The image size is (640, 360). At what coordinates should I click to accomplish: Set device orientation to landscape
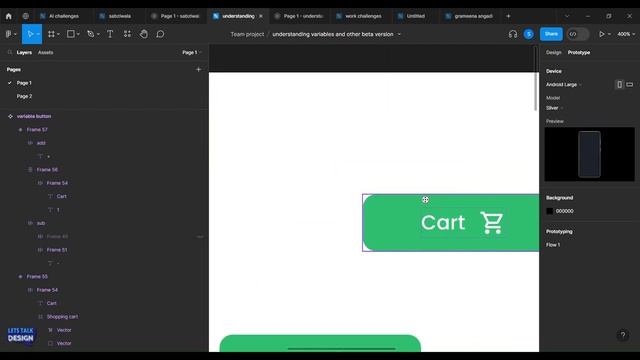pyautogui.click(x=630, y=84)
